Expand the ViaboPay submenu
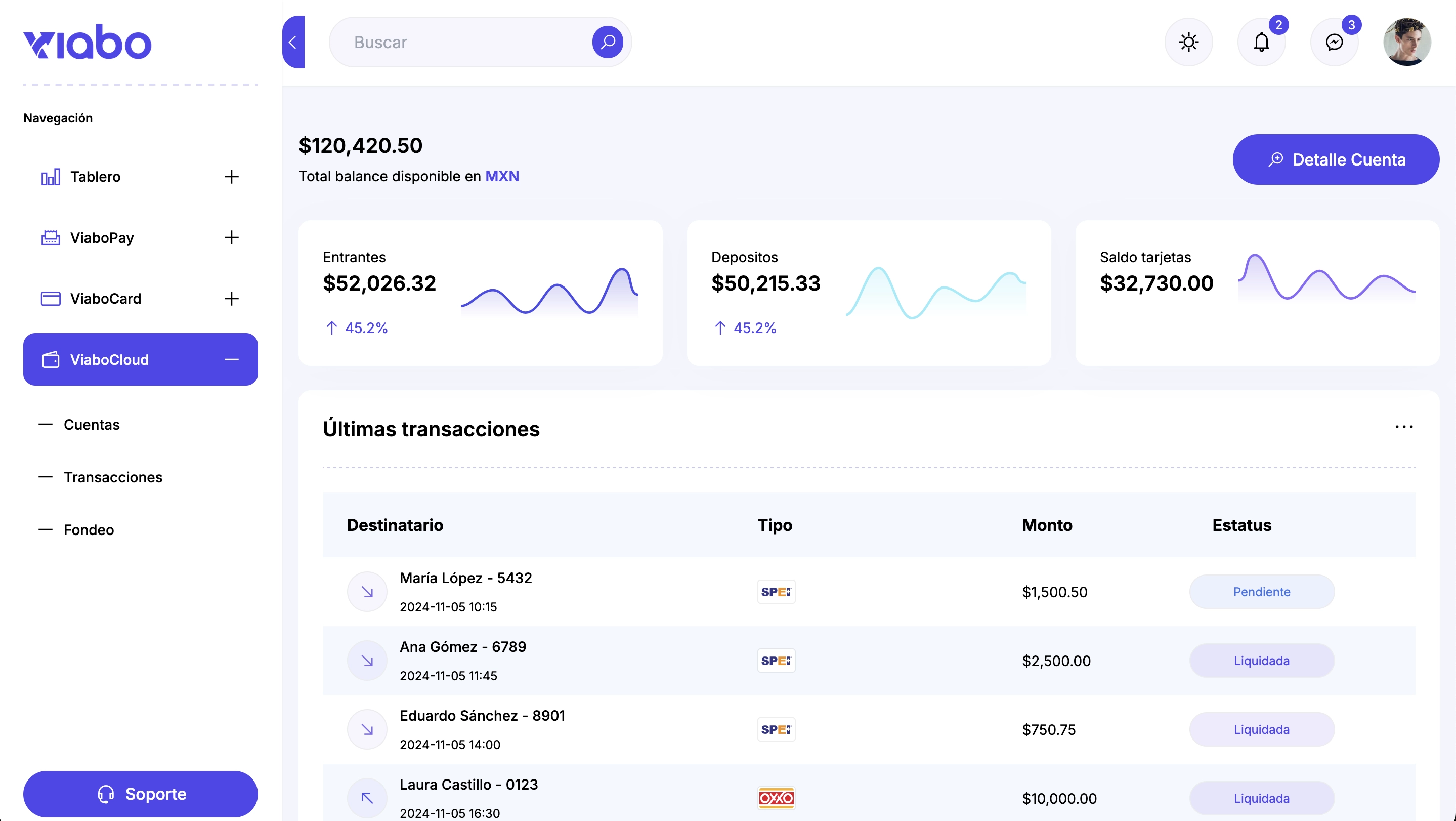 click(x=231, y=238)
